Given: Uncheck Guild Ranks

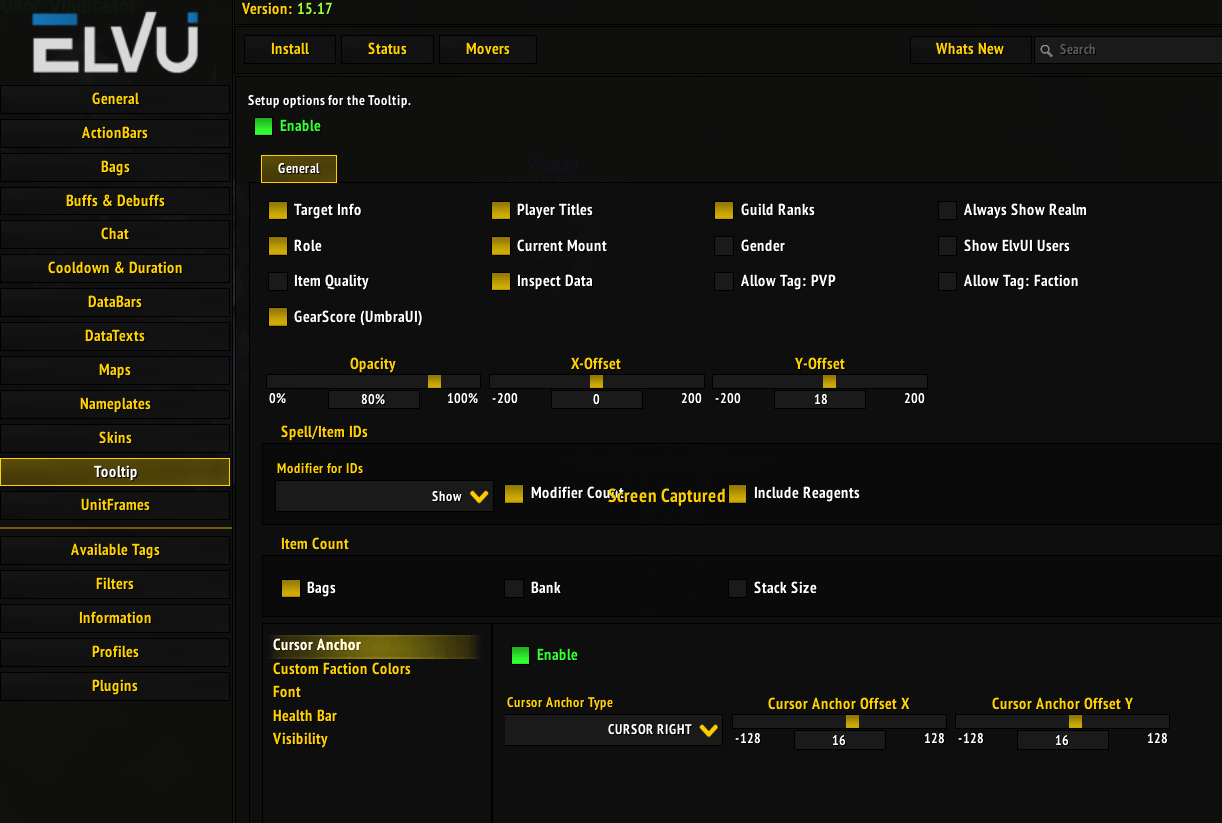Looking at the screenshot, I should (x=724, y=211).
